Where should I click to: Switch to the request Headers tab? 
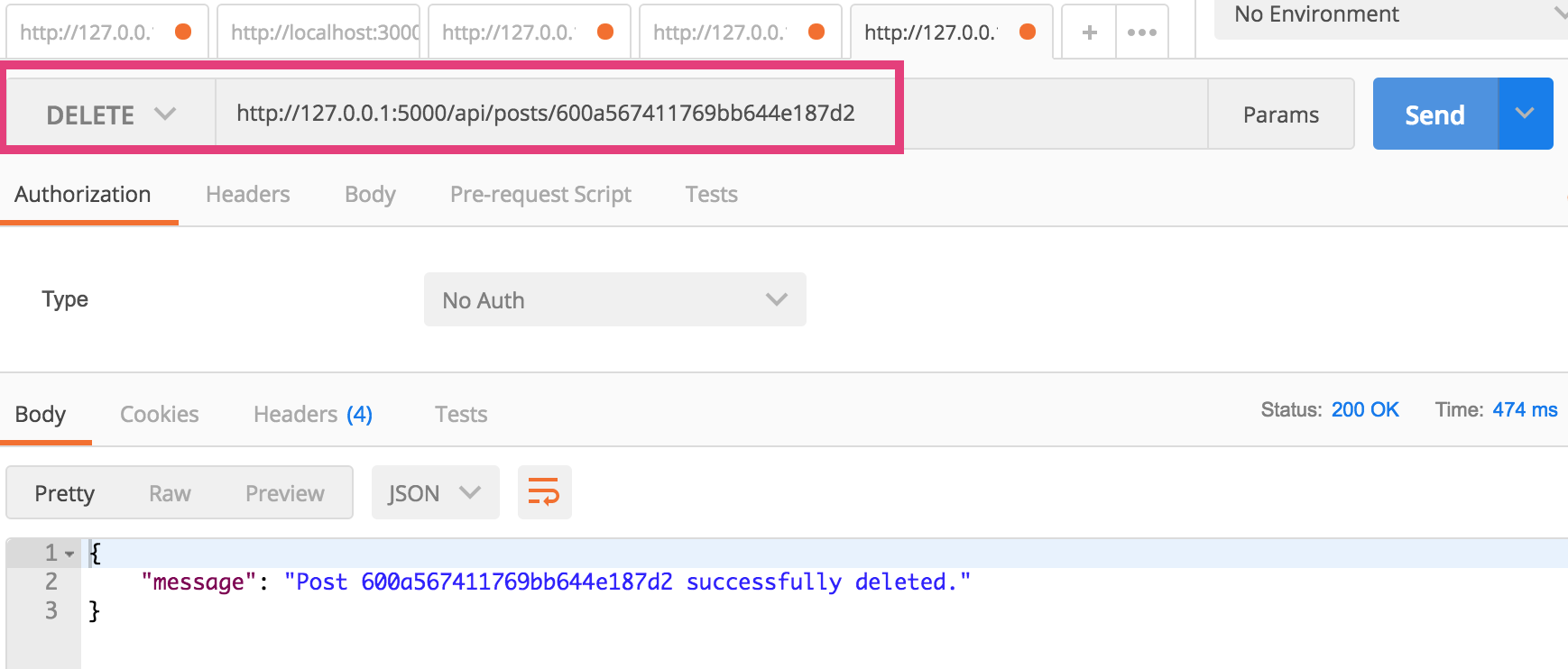[247, 194]
